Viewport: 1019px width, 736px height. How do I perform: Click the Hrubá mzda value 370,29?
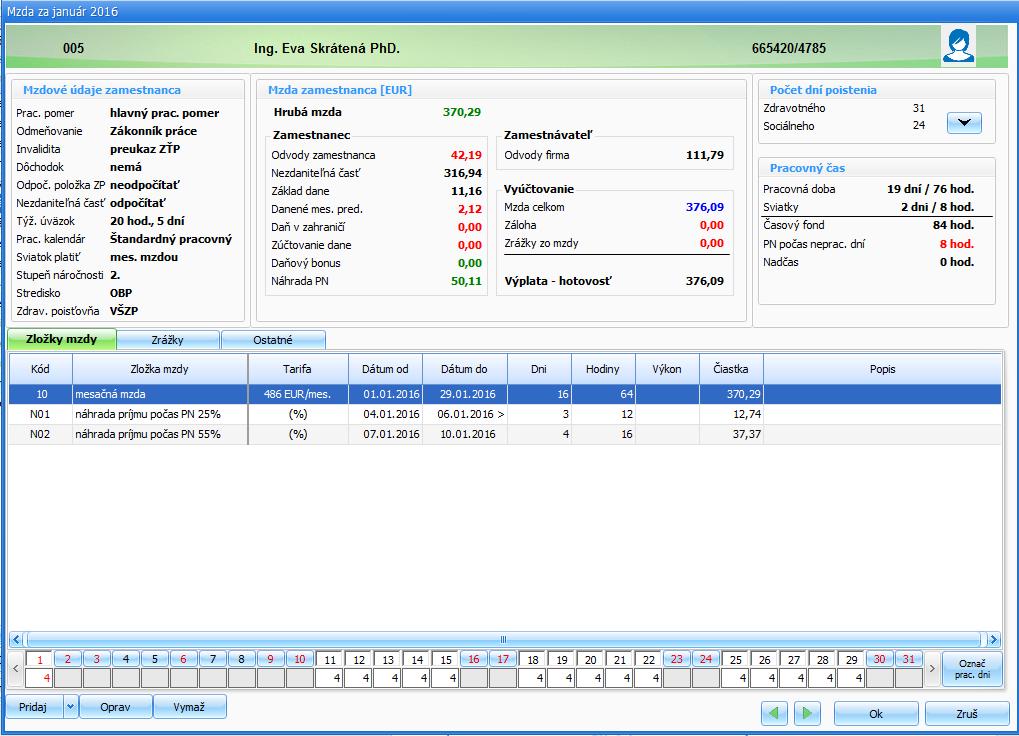461,112
